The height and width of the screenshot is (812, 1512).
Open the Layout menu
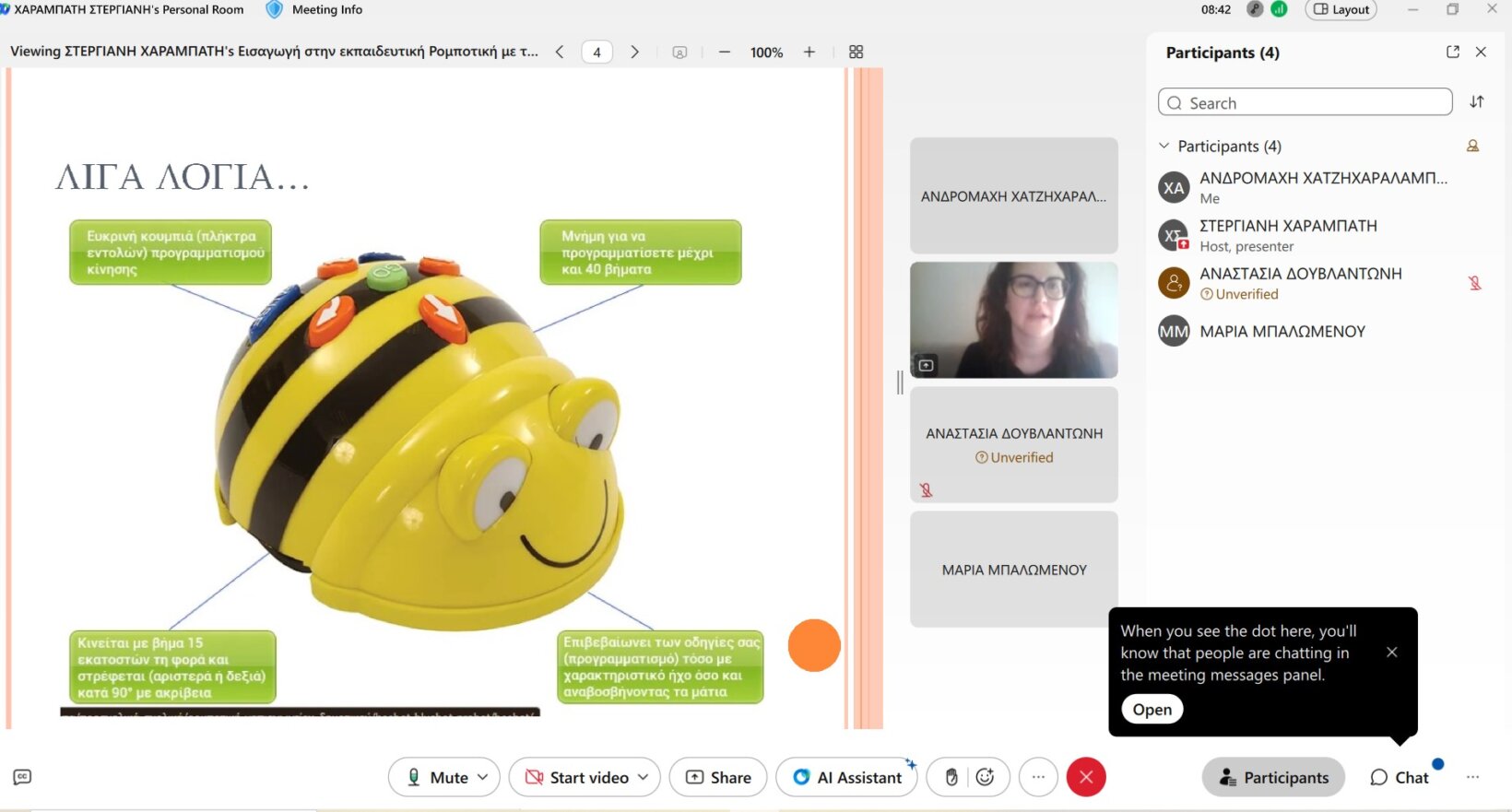coord(1341,10)
